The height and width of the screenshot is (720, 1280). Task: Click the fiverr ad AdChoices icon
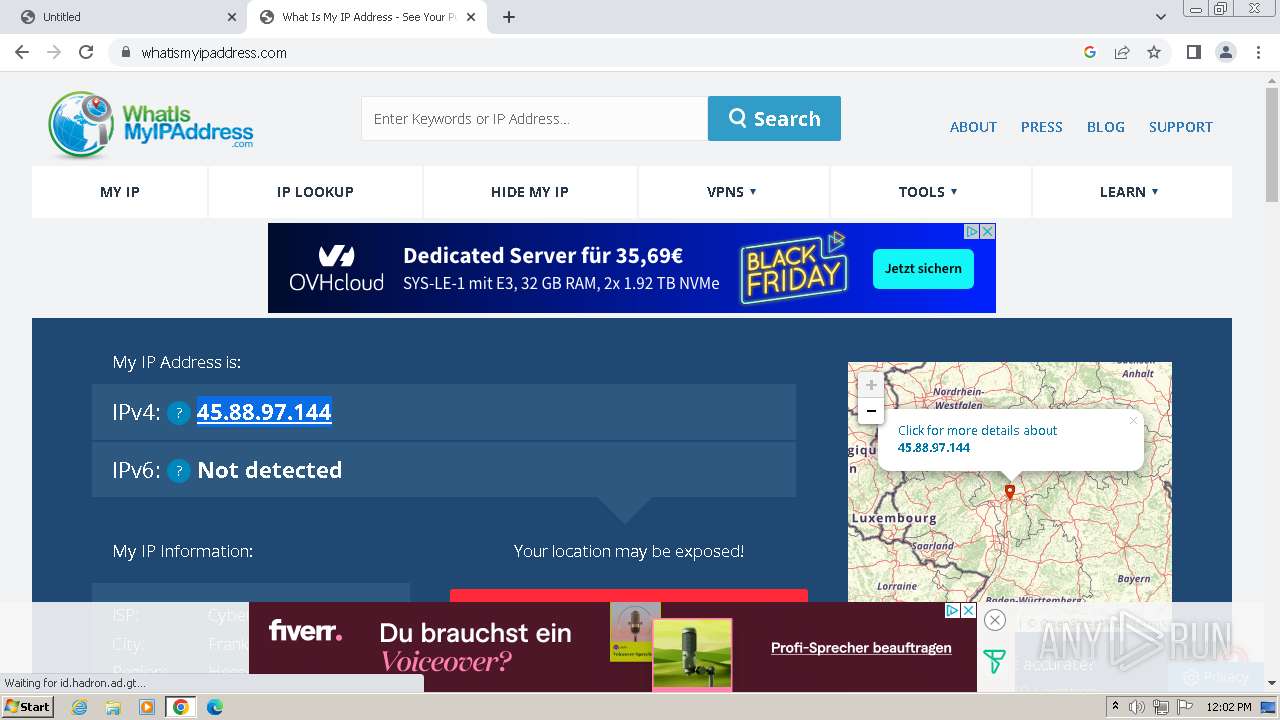(x=953, y=610)
